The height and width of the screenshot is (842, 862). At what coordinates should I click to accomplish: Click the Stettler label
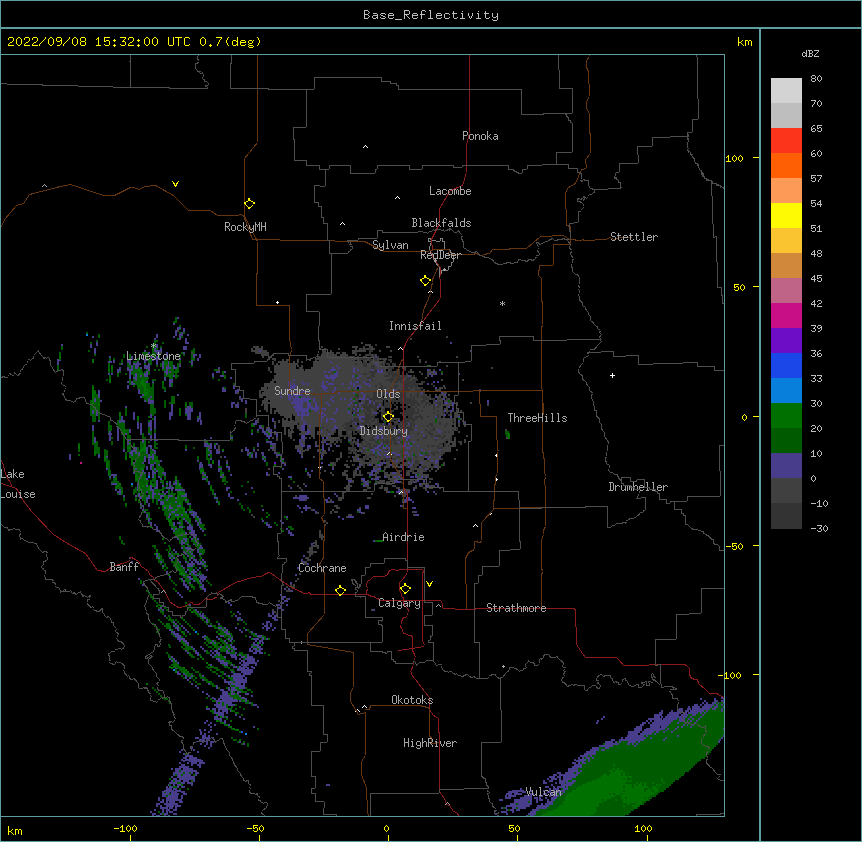634,237
